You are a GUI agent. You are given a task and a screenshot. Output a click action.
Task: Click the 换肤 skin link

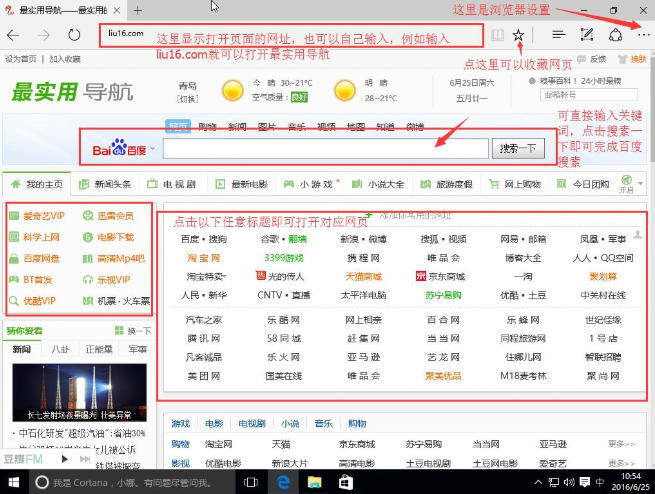tap(638, 59)
